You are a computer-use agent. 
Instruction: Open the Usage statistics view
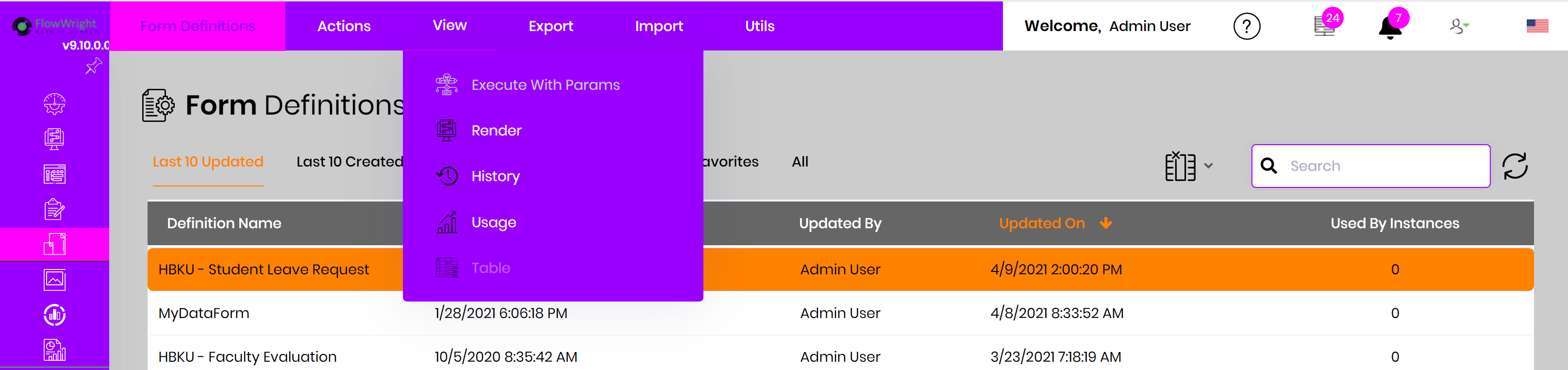pos(493,222)
